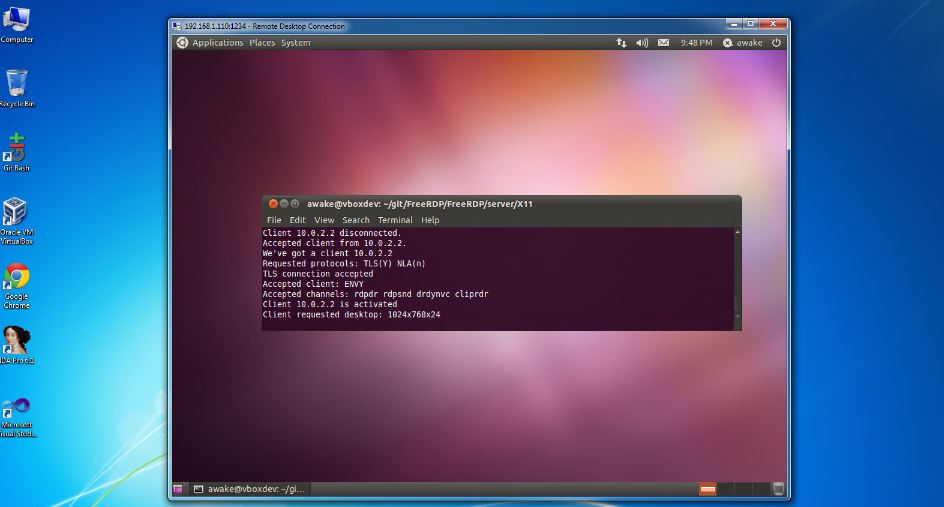This screenshot has width=944, height=507.
Task: Click the 'Accepted client: ENVY' line
Action: pos(313,284)
